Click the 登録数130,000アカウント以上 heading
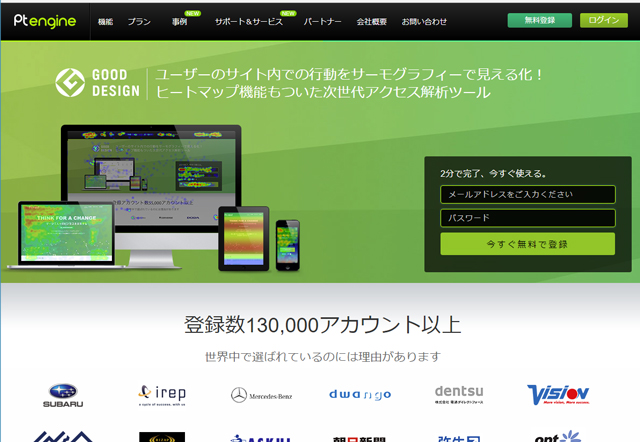640x442 pixels. tap(322, 325)
